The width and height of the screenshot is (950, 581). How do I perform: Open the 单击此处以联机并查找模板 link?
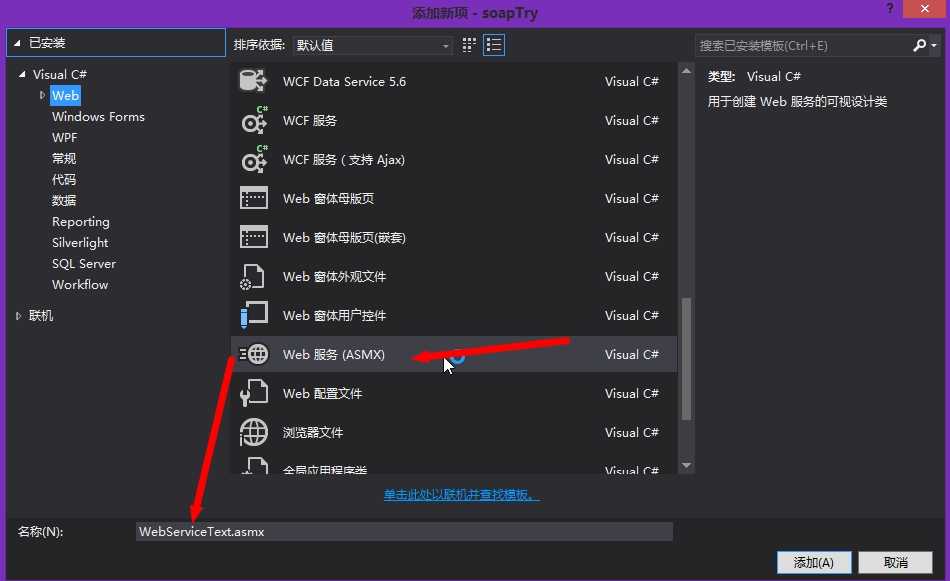click(x=461, y=495)
